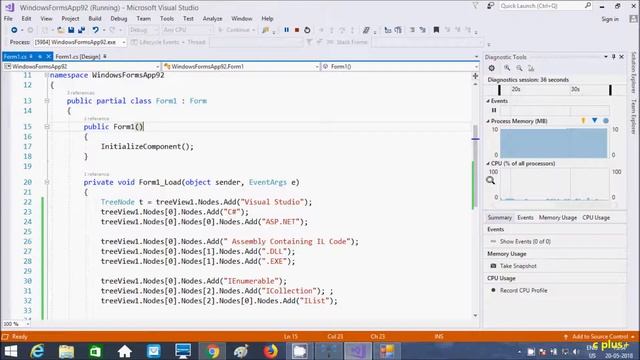Open the Windows Start menu
640x360 pixels.
tap(11, 351)
